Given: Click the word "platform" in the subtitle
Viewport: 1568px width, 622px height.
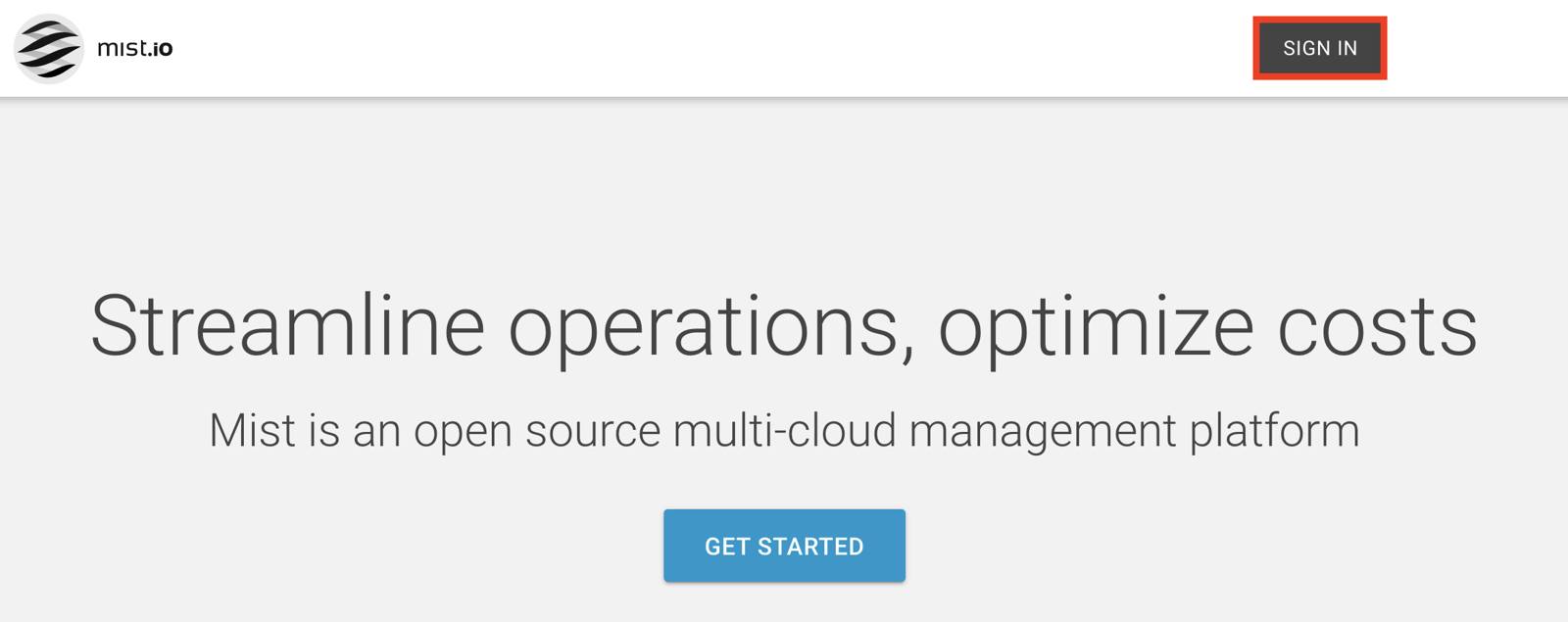Looking at the screenshot, I should [x=1274, y=431].
